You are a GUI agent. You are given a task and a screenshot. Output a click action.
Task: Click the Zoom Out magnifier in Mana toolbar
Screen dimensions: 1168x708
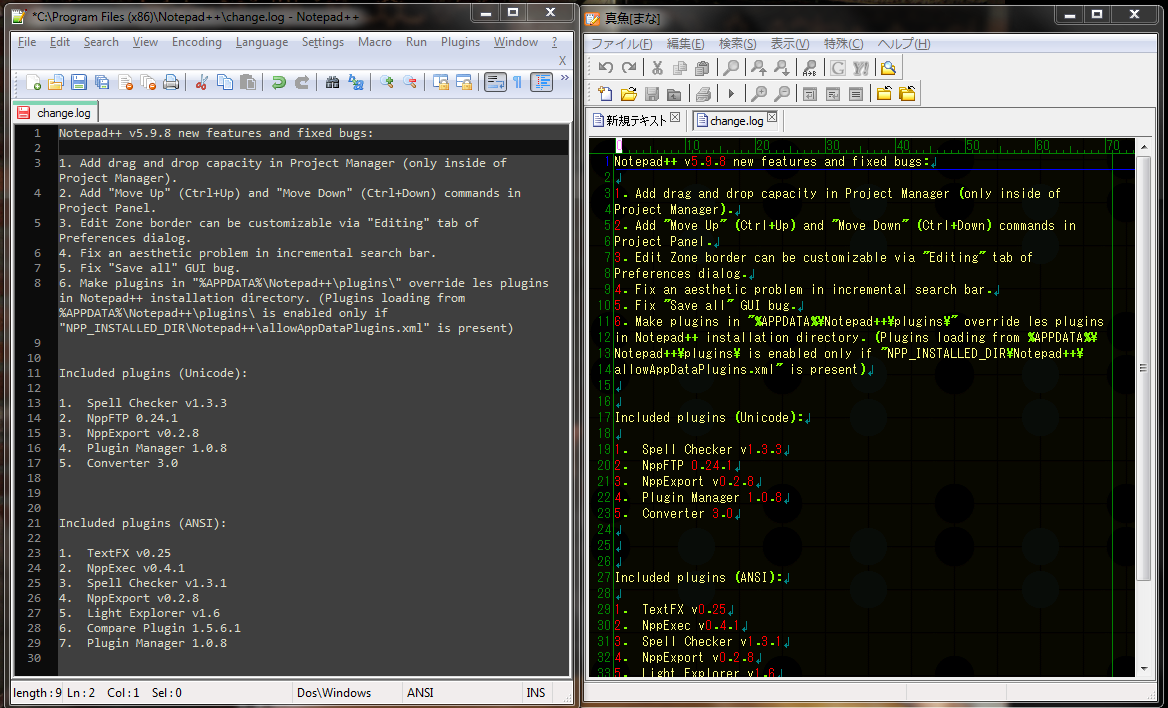coord(781,93)
